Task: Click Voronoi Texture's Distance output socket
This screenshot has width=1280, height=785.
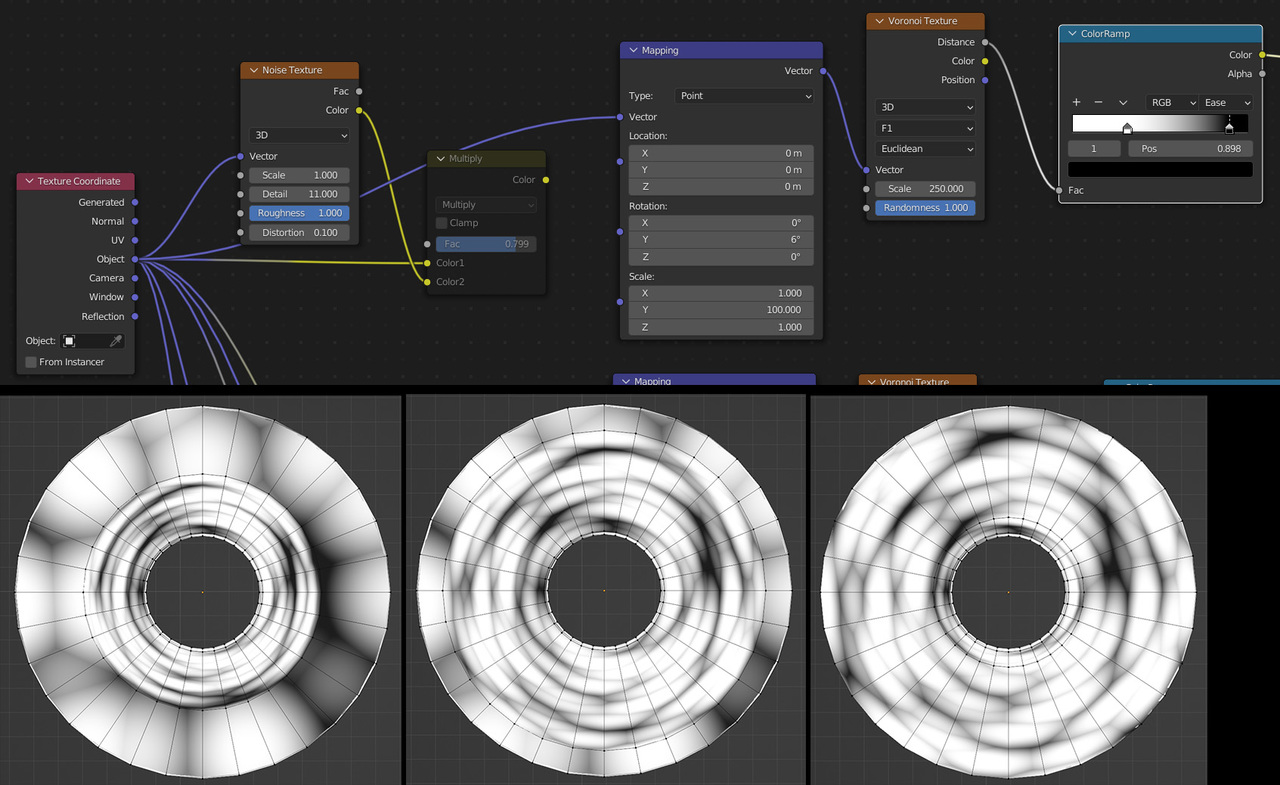Action: click(985, 42)
